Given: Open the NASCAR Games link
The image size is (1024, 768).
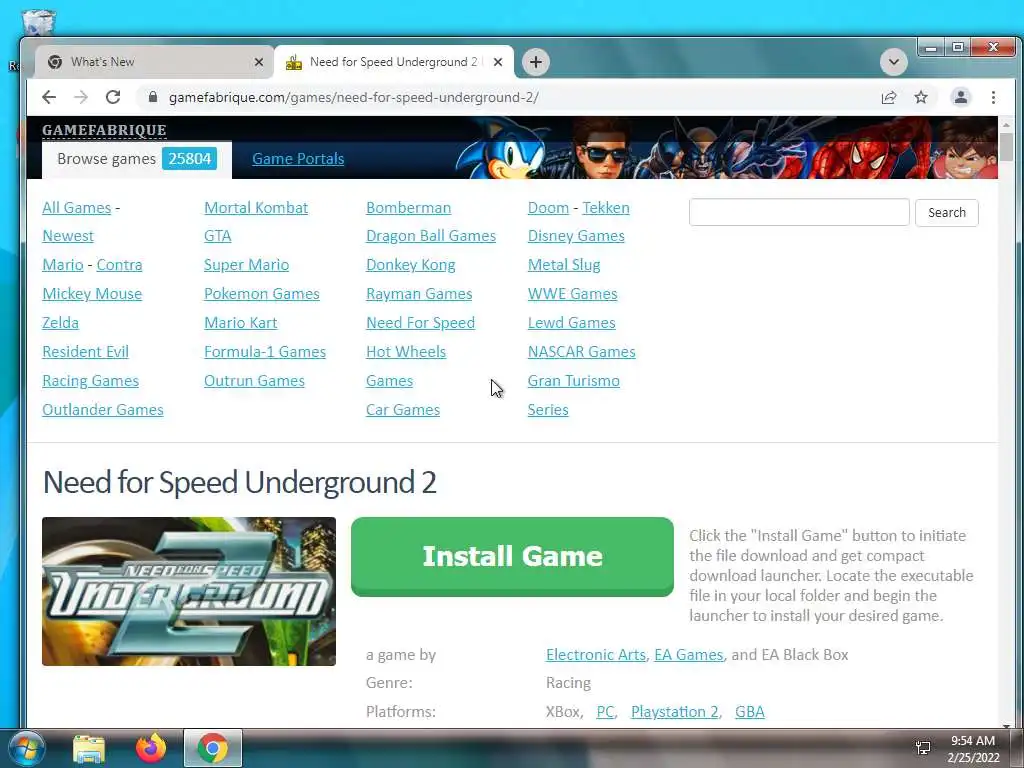Looking at the screenshot, I should pos(581,351).
